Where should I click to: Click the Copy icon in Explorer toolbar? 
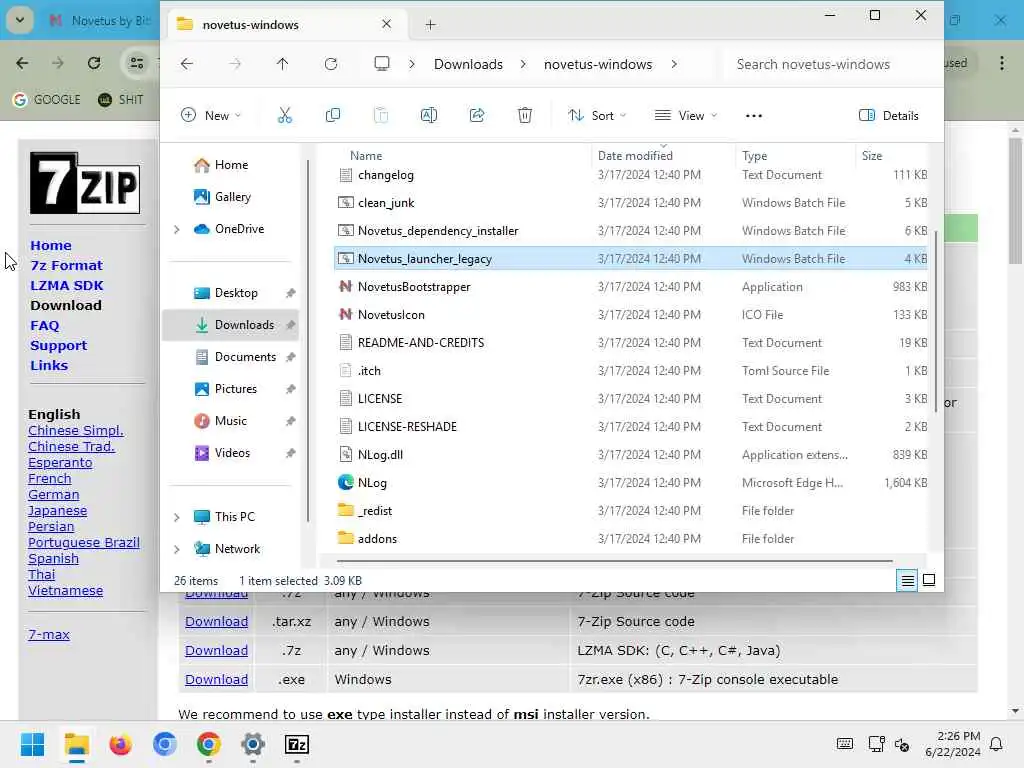coord(332,116)
